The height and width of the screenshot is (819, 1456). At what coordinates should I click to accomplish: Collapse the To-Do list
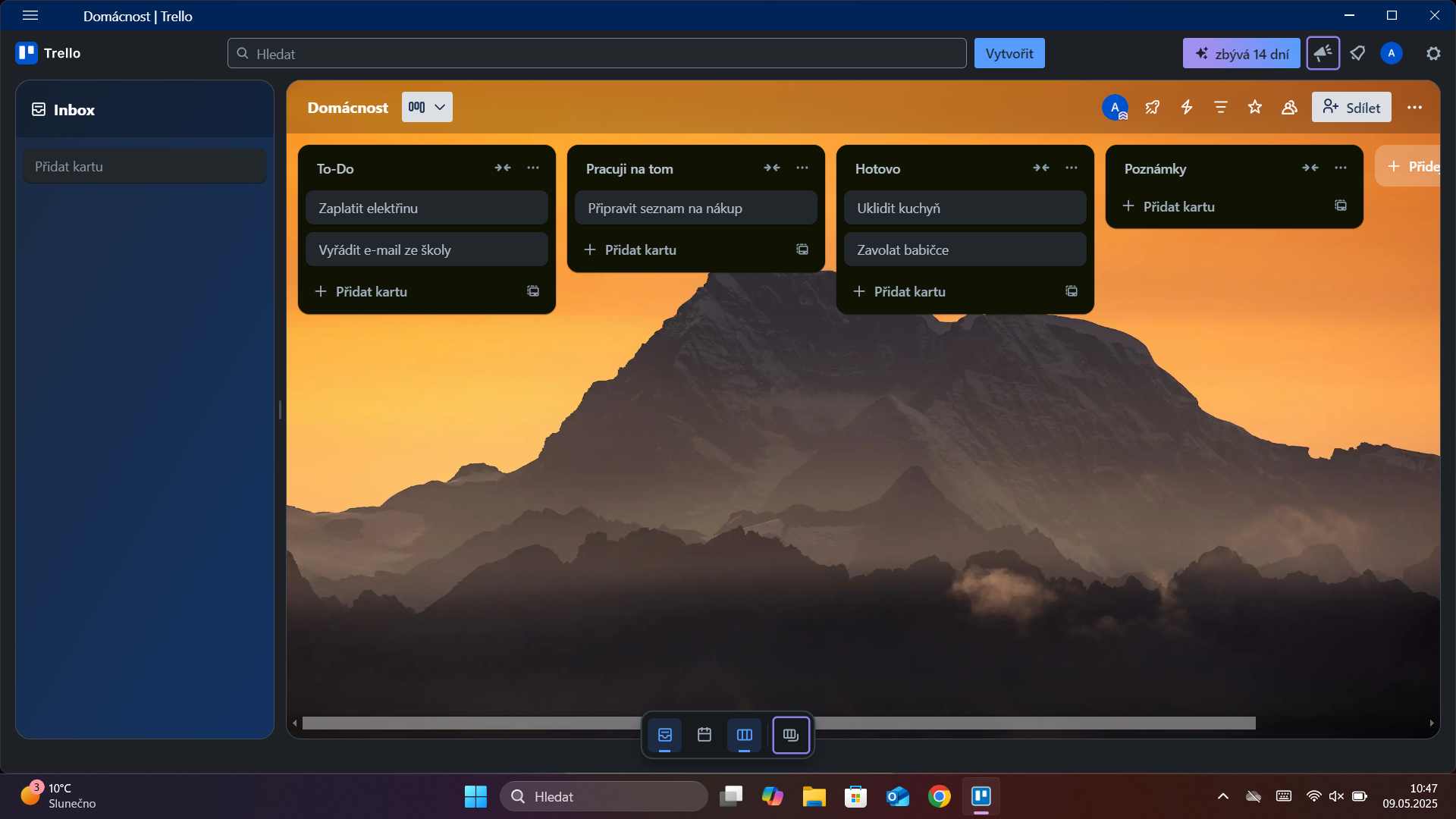click(x=503, y=168)
